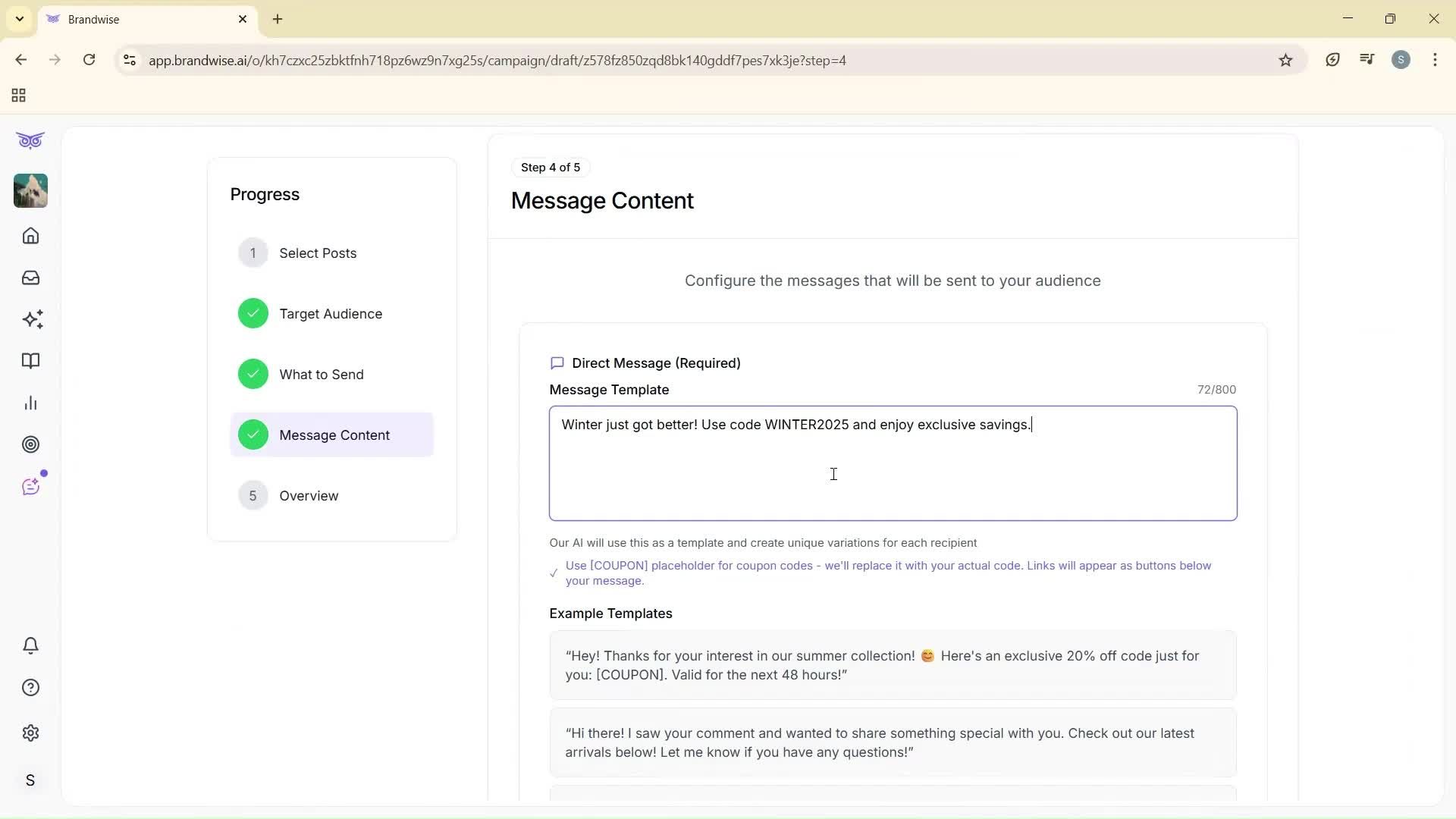
Task: Go to Select Posts step
Action: [317, 253]
